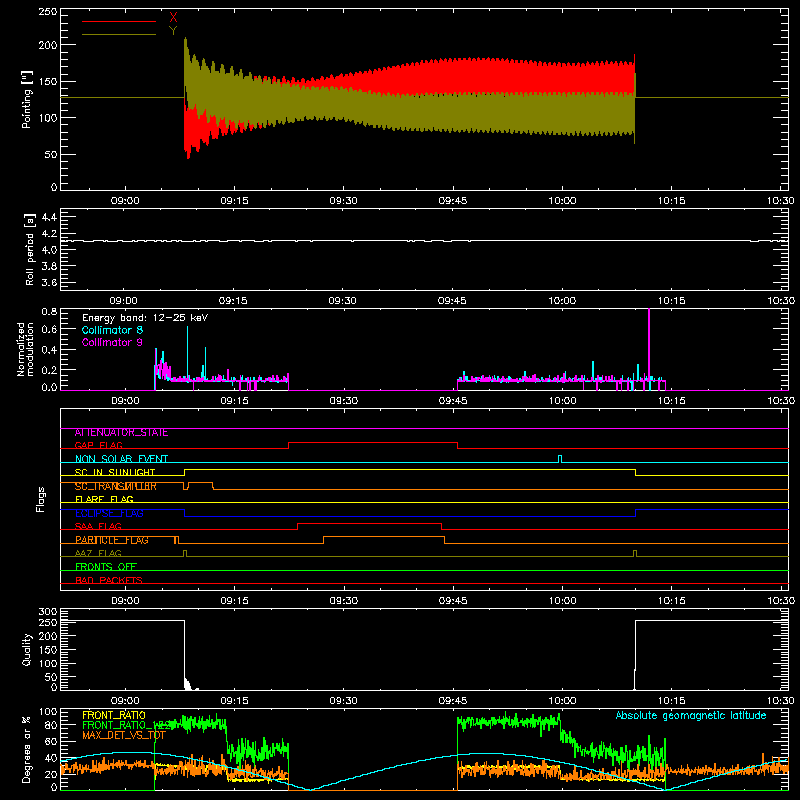Click the 'Flags' vertical axis label
The width and height of the screenshot is (800, 800).
pyautogui.click(x=41, y=499)
